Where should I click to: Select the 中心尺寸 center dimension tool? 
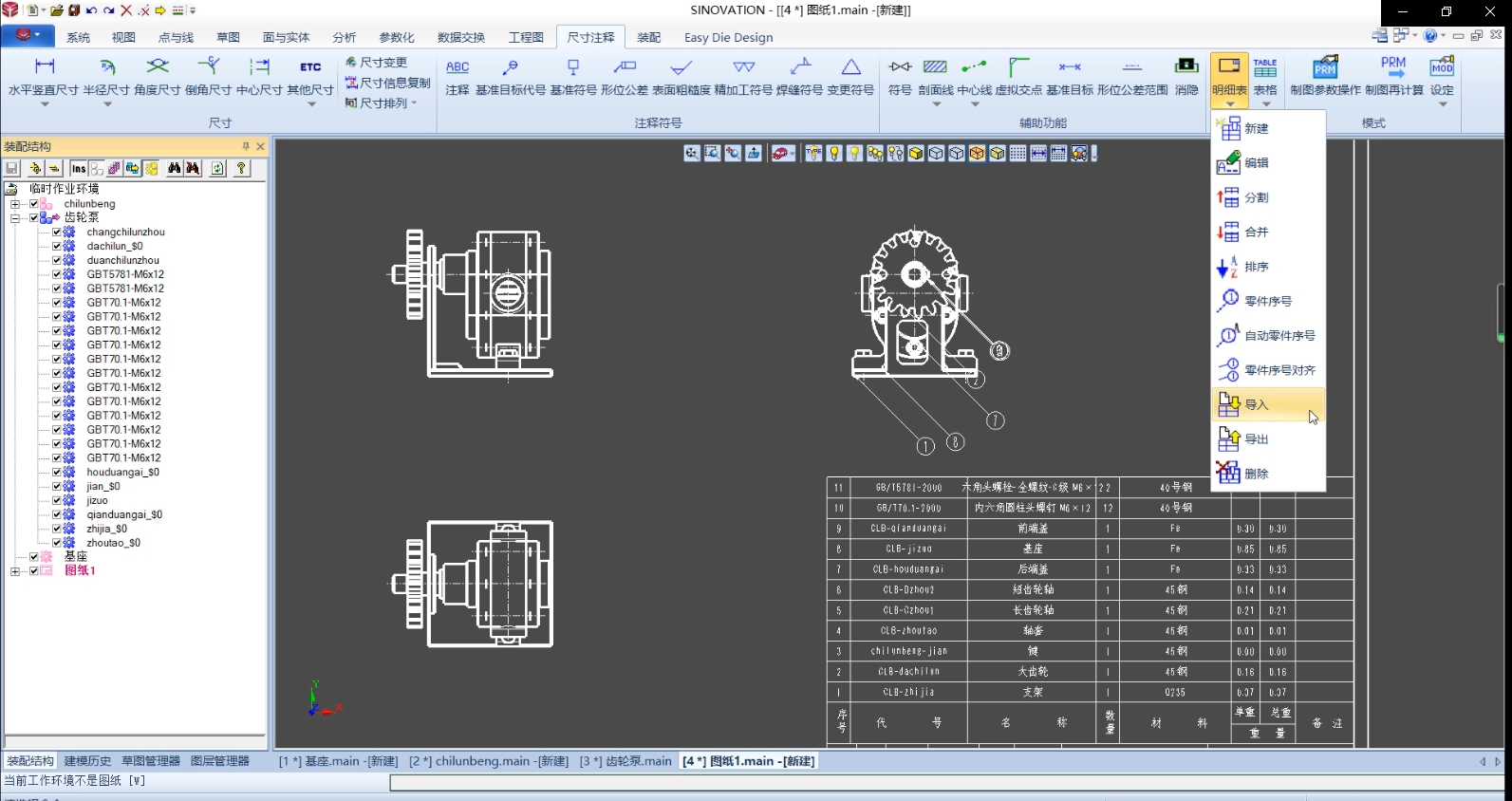click(x=259, y=75)
